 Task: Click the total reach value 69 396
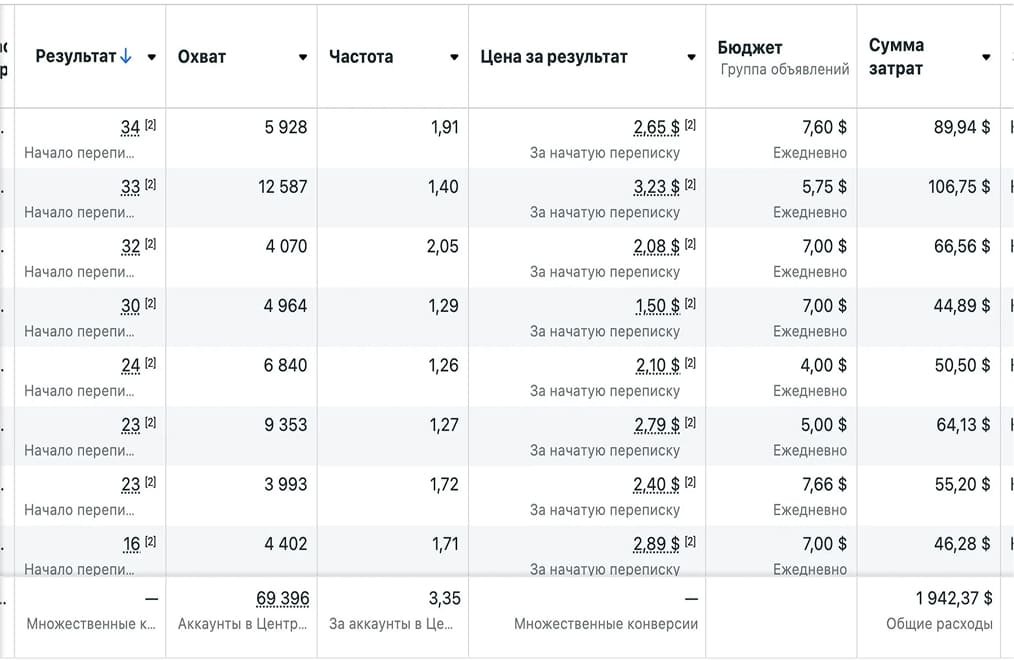click(x=282, y=598)
